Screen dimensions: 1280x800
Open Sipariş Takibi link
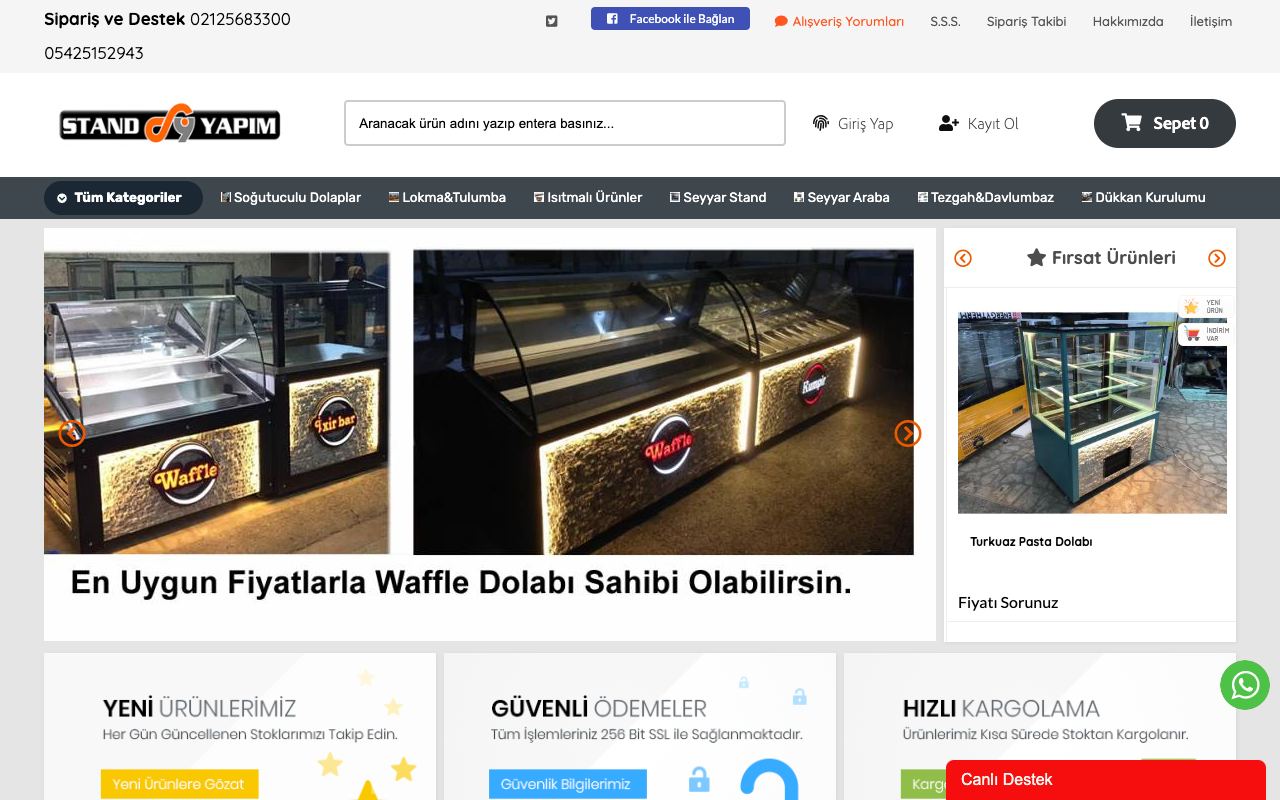(1026, 21)
